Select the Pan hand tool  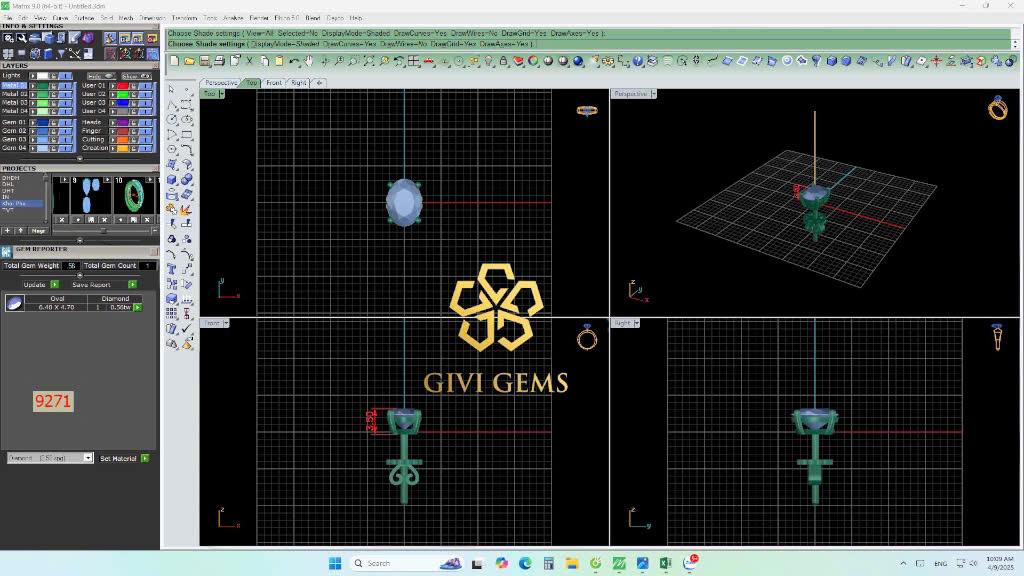tap(309, 61)
